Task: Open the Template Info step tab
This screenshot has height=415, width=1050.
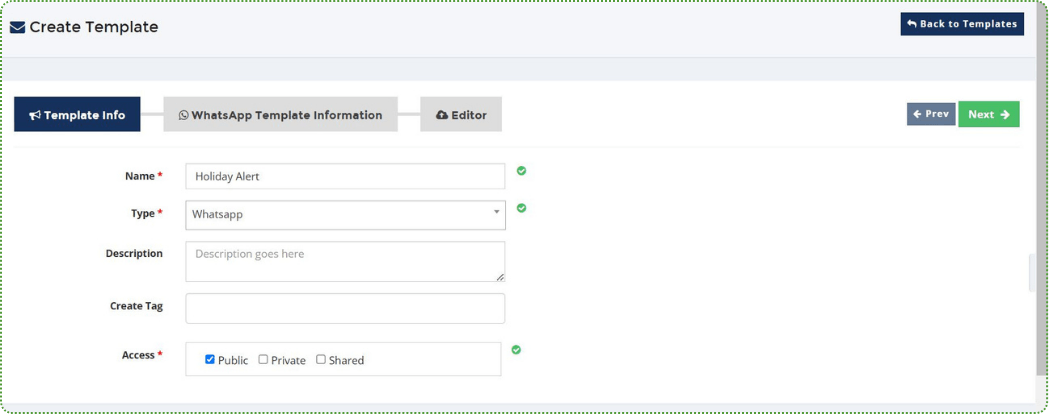Action: pos(77,114)
